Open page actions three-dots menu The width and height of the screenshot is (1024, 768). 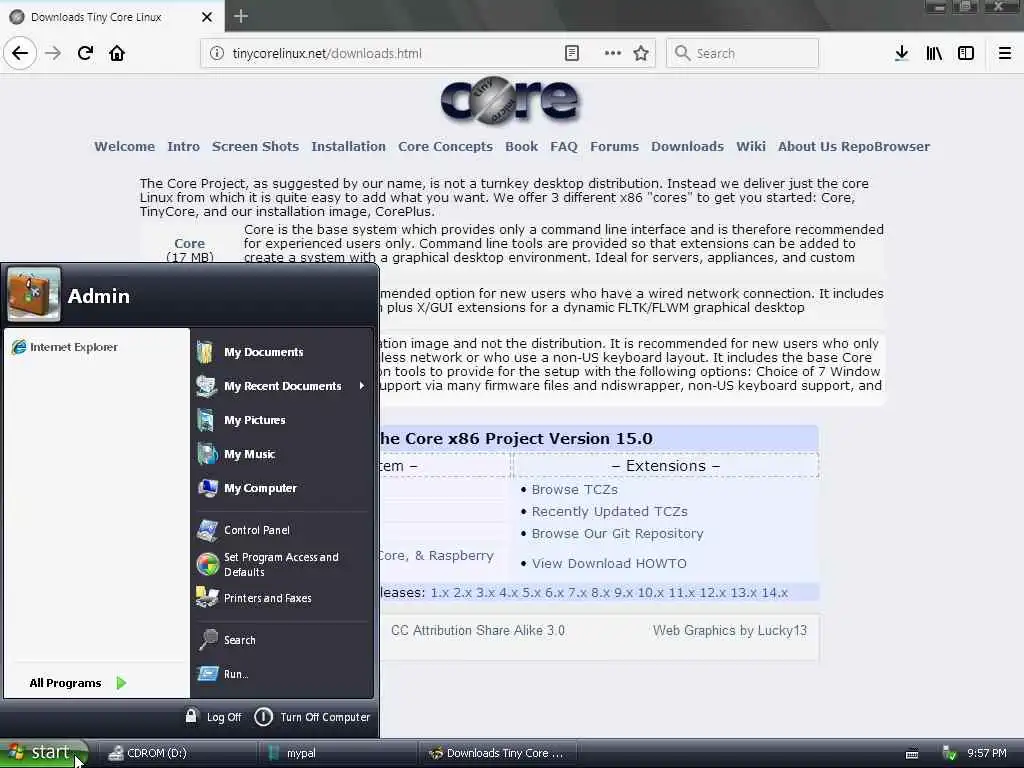[613, 53]
